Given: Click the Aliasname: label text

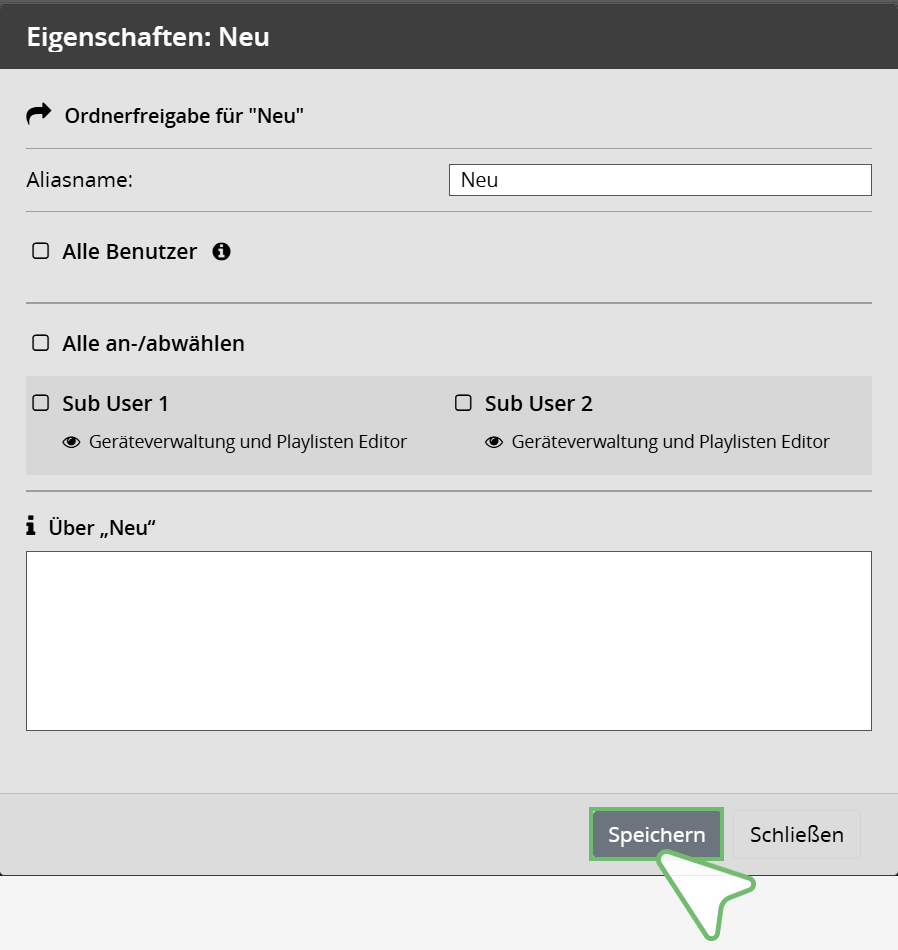Looking at the screenshot, I should 80,180.
